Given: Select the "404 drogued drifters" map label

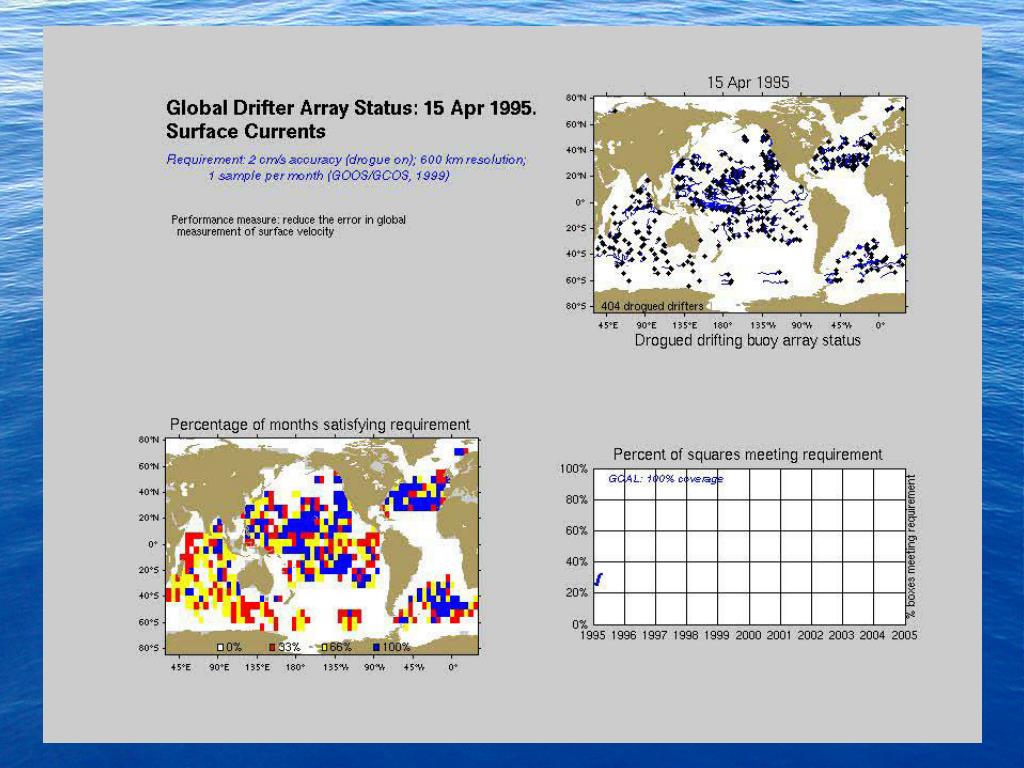Looking at the screenshot, I should pyautogui.click(x=651, y=306).
